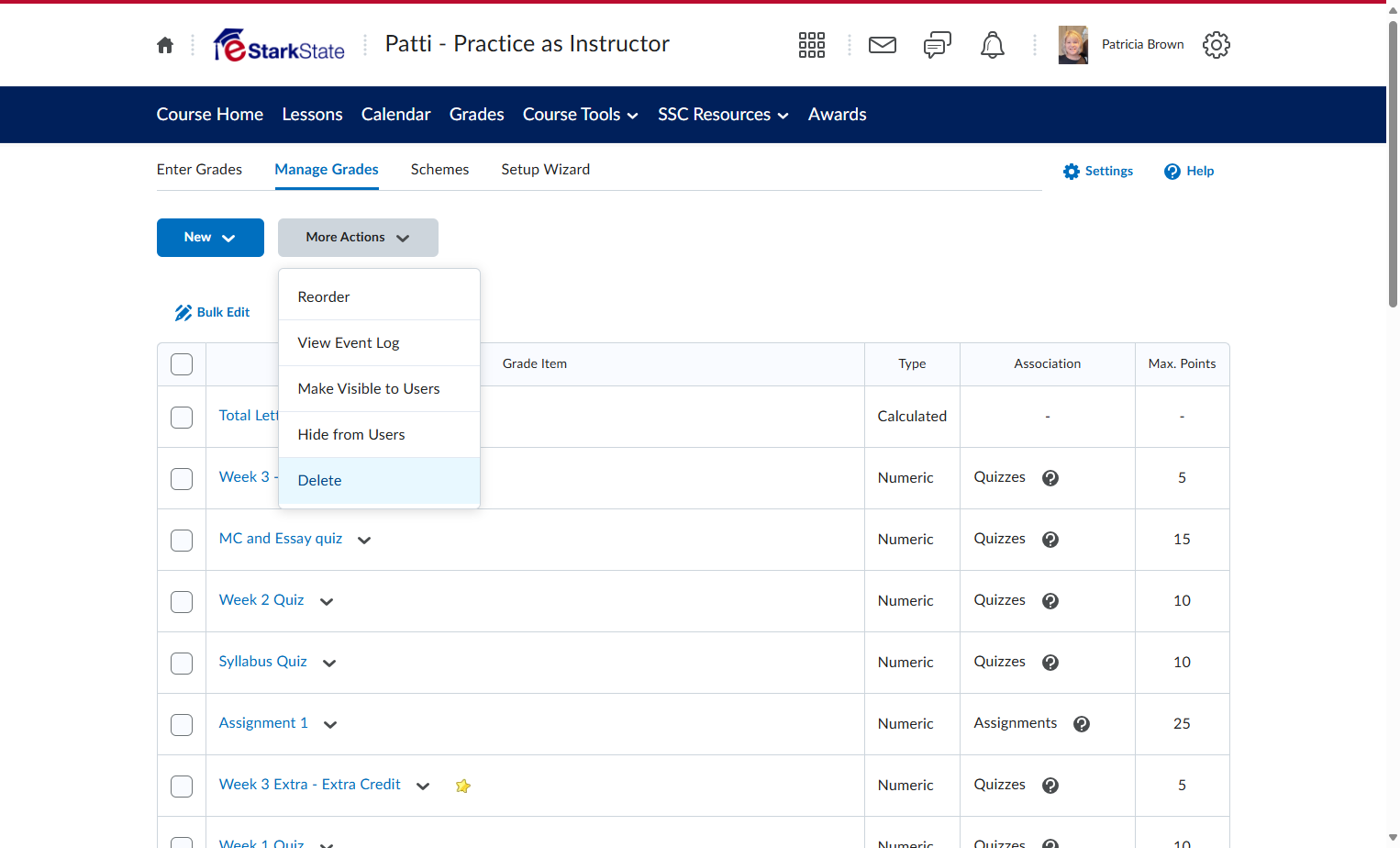
Task: Click the association help icon for Assignment 1
Action: click(x=1083, y=724)
